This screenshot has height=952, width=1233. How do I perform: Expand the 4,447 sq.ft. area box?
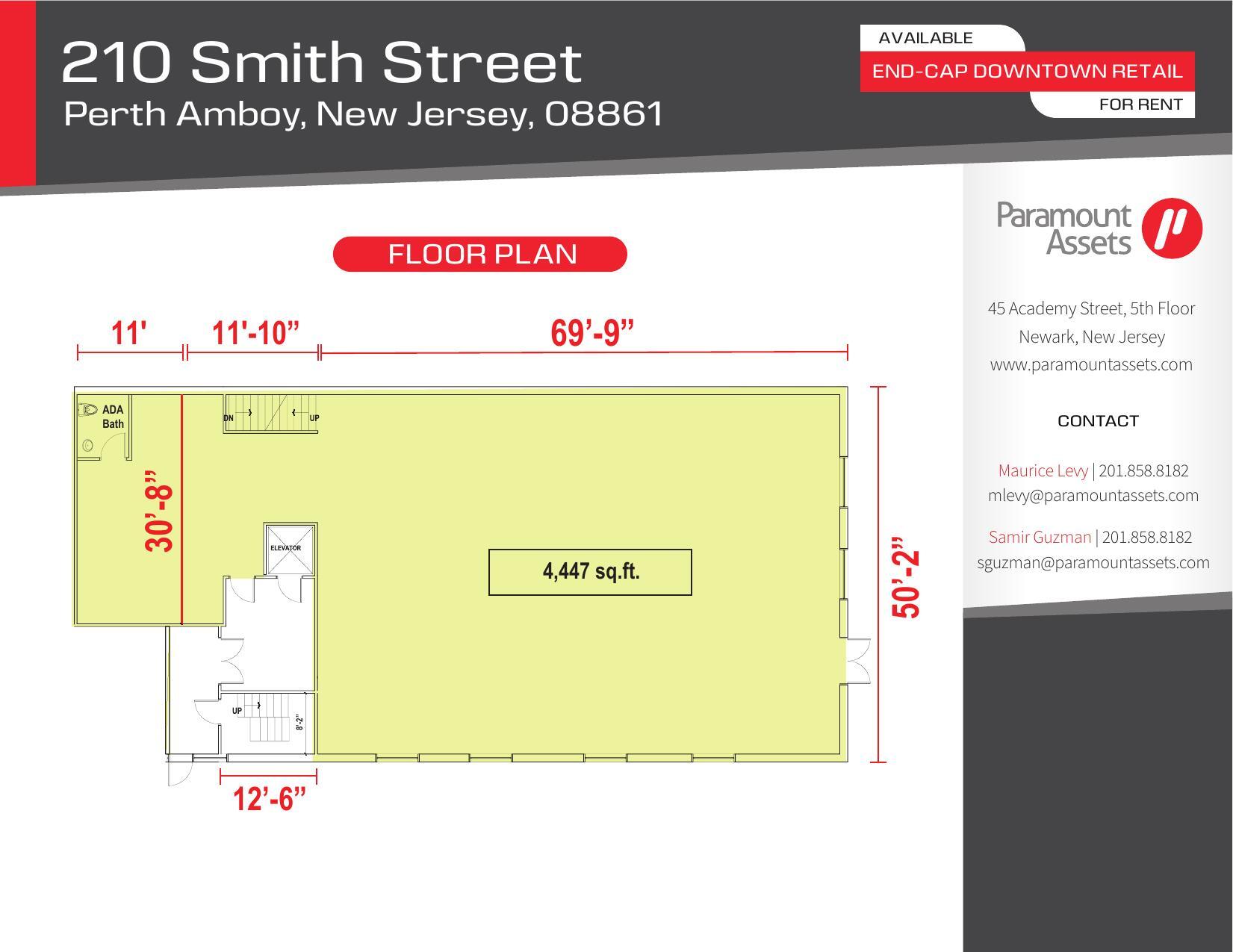click(x=591, y=573)
